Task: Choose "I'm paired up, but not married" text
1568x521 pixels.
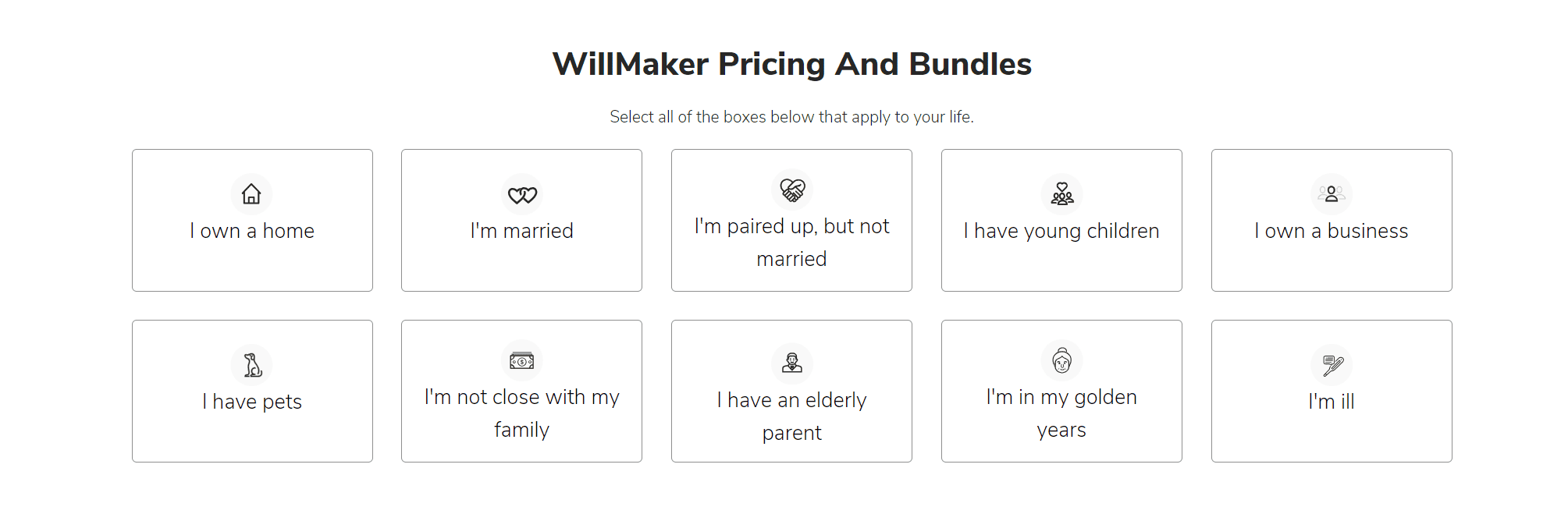Action: coord(792,243)
